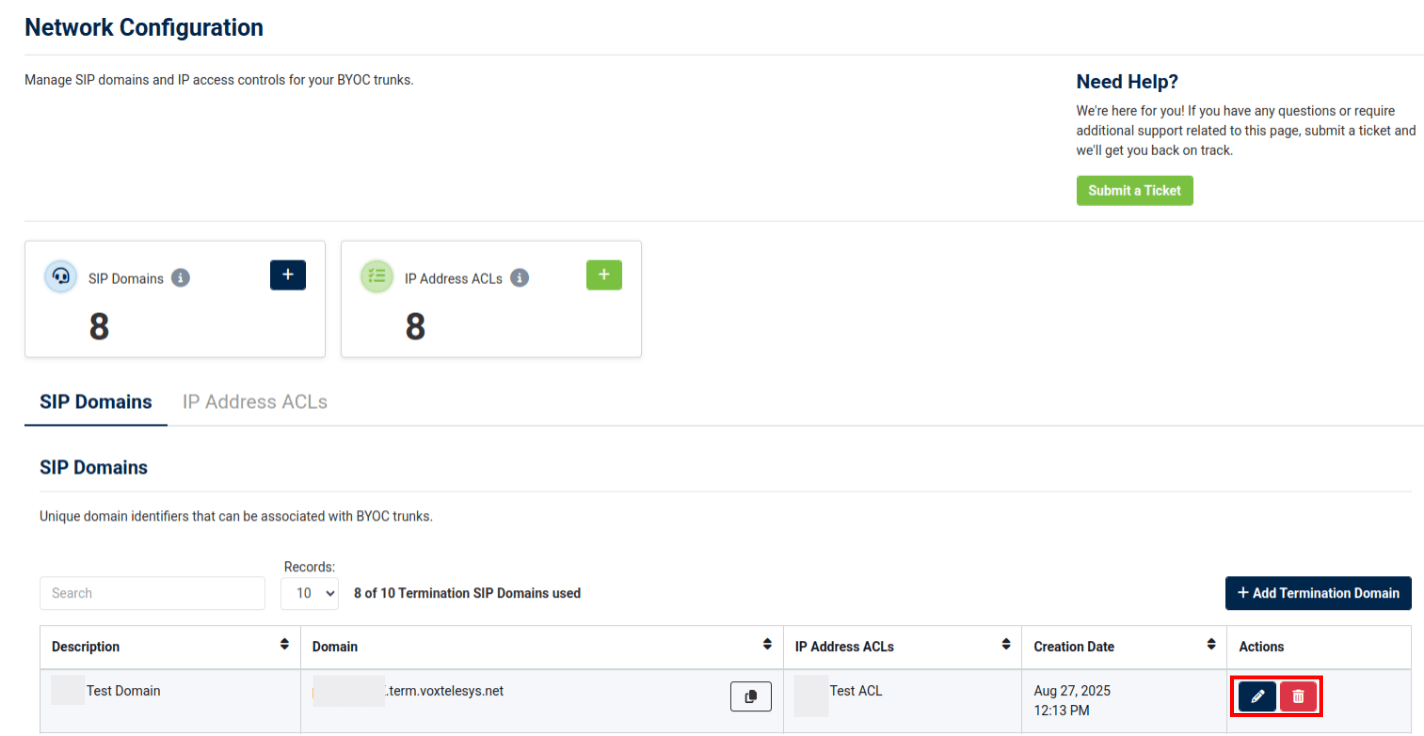Sort table by Creation Date

click(x=1211, y=646)
